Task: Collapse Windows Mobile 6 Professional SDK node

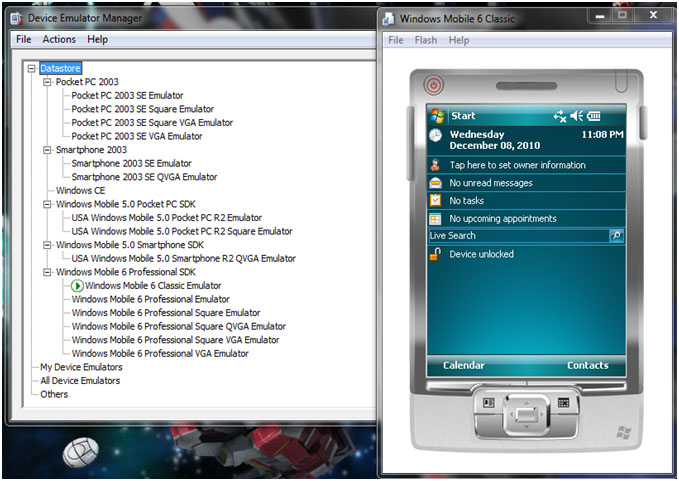Action: coord(47,272)
